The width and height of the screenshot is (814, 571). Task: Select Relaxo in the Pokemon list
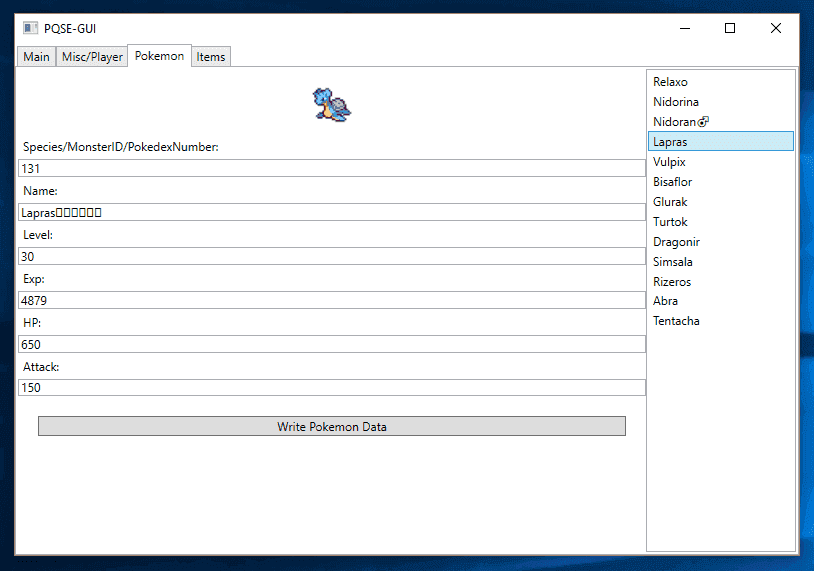point(721,82)
